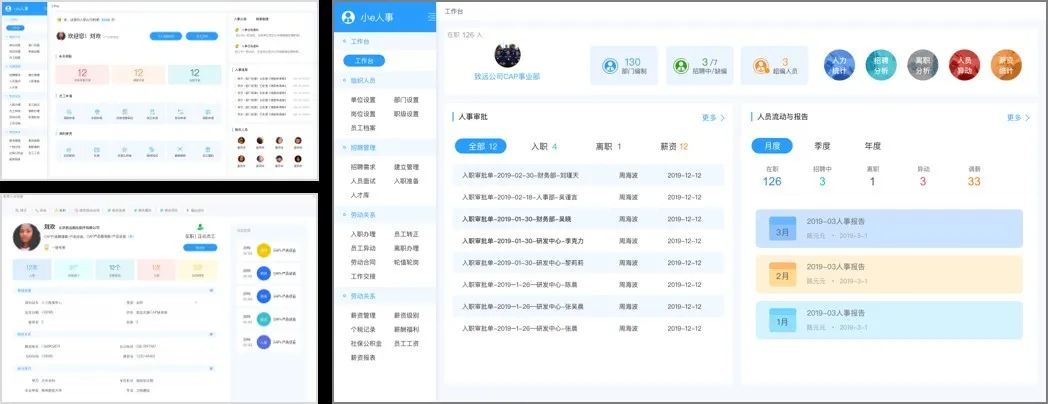
Task: Collapse the 组织人员 sidebar section
Action: click(364, 80)
